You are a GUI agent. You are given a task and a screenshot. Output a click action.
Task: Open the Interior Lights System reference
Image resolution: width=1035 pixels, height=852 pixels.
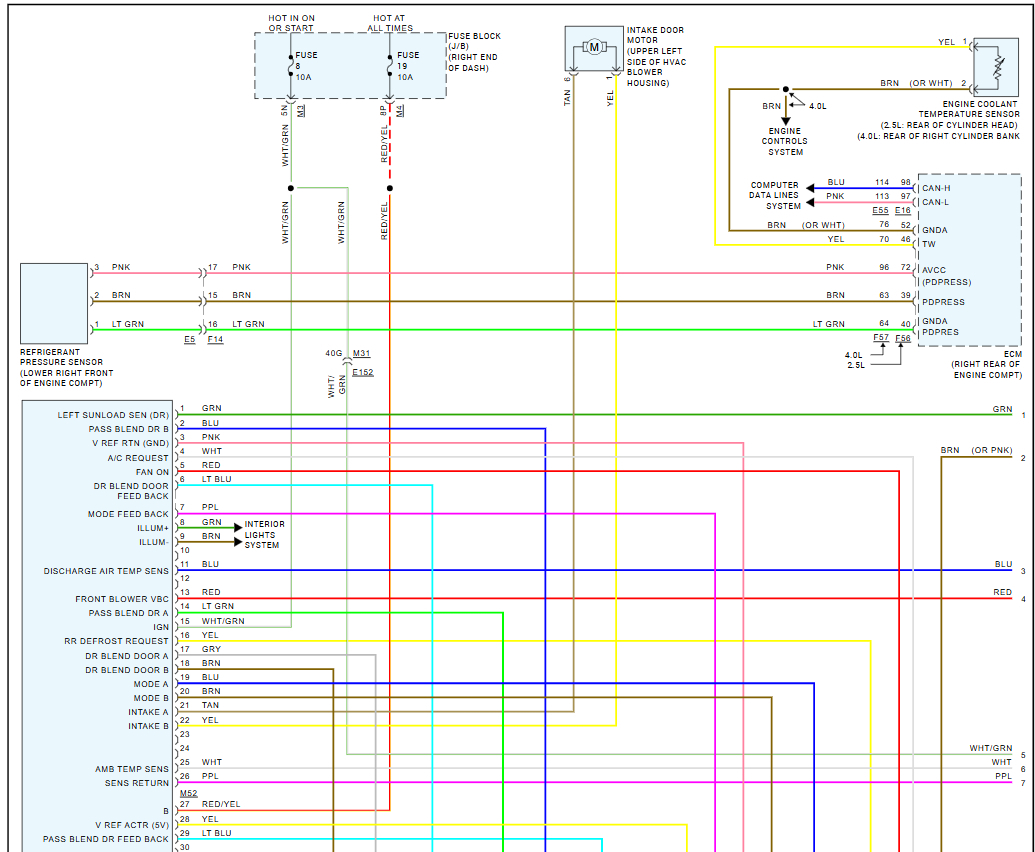(264, 534)
